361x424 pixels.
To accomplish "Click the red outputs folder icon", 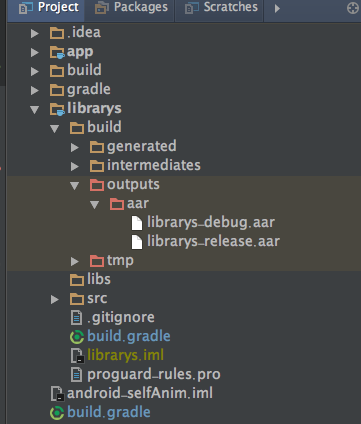I will [97, 185].
